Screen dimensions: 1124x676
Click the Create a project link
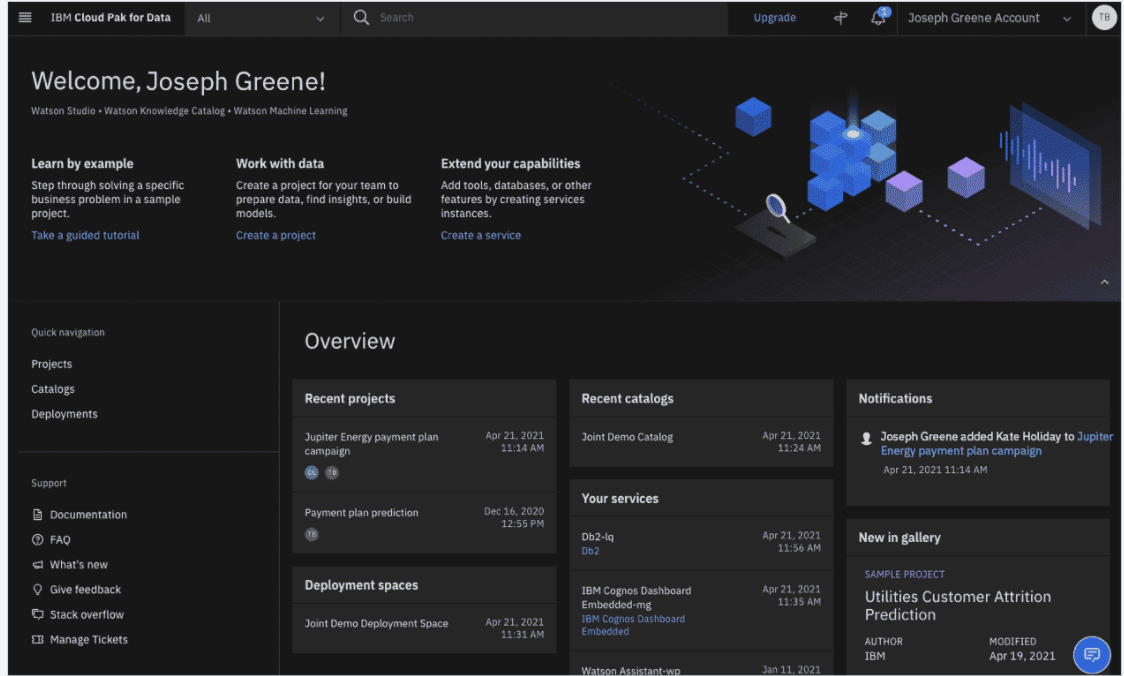pos(275,235)
